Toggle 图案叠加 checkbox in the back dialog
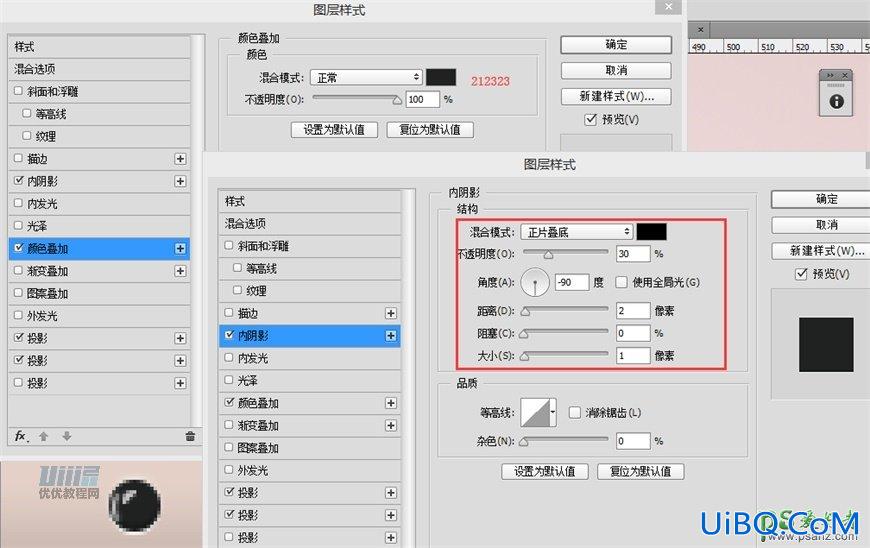Screen dimensions: 870x548 [x=18, y=293]
